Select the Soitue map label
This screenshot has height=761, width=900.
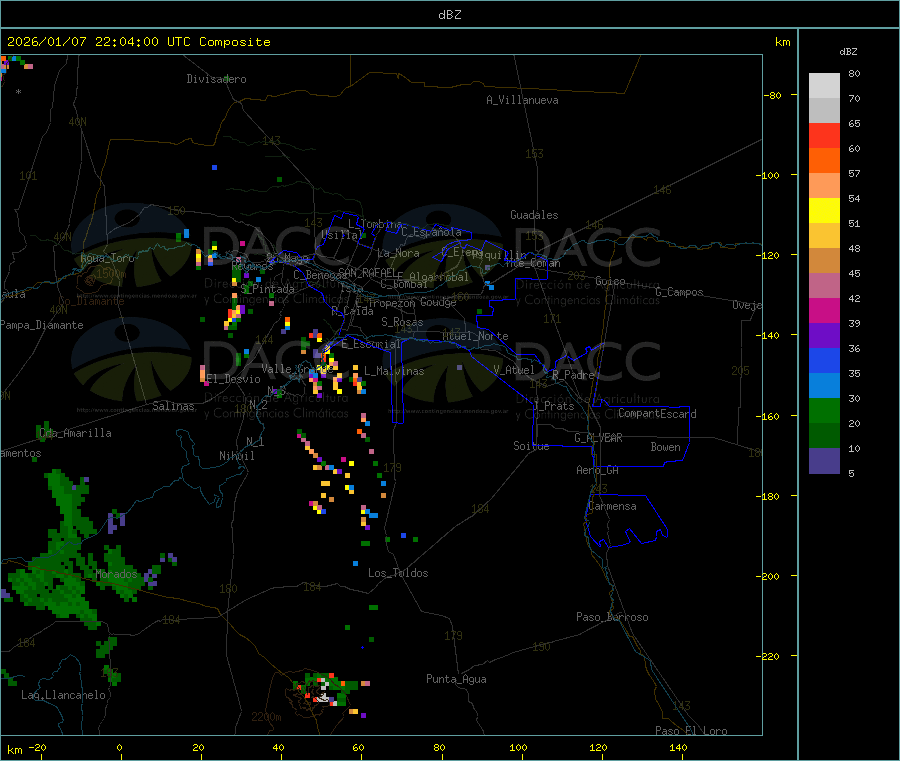(x=531, y=446)
